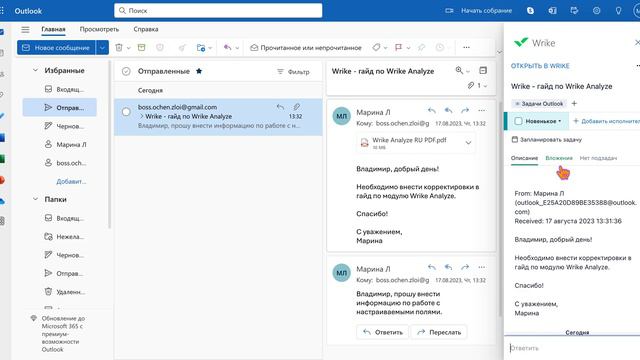Click the Фильтр button
640x360 pixels.
(293, 71)
